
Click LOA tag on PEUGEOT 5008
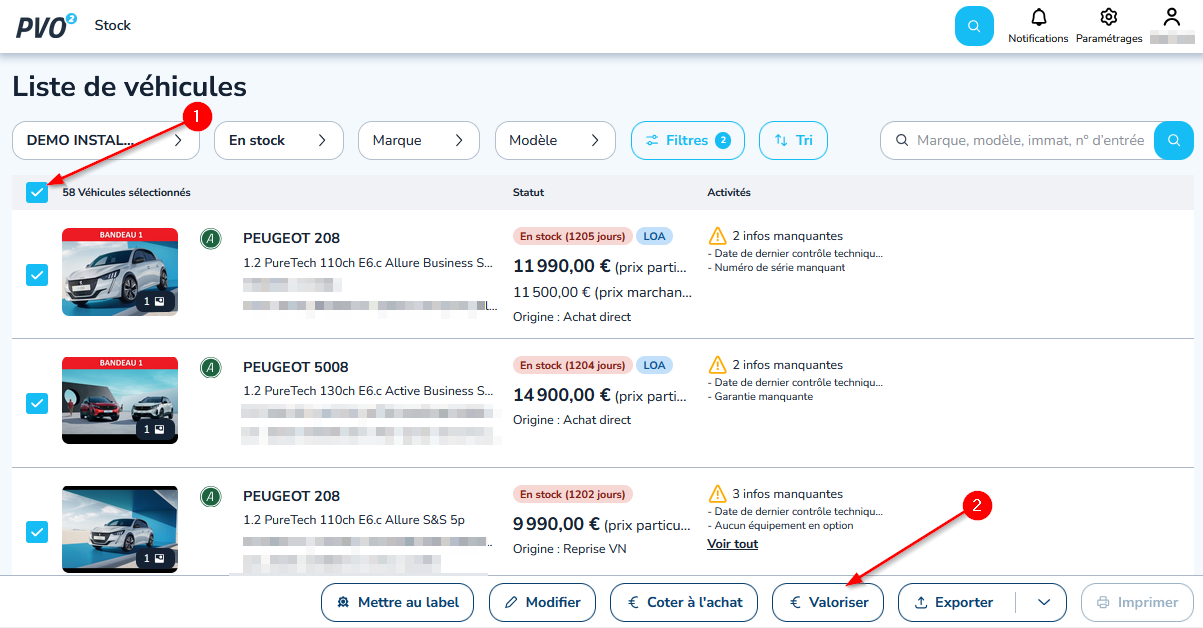[654, 365]
